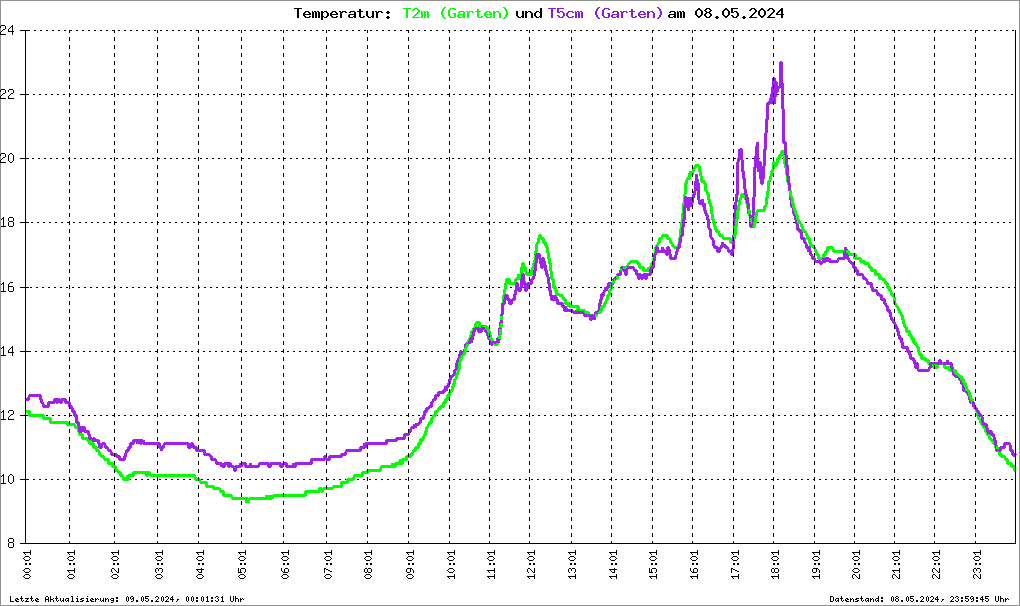Screen dimensions: 1020x606
Task: Click the x-axis time label '04:01'
Action: (x=200, y=564)
